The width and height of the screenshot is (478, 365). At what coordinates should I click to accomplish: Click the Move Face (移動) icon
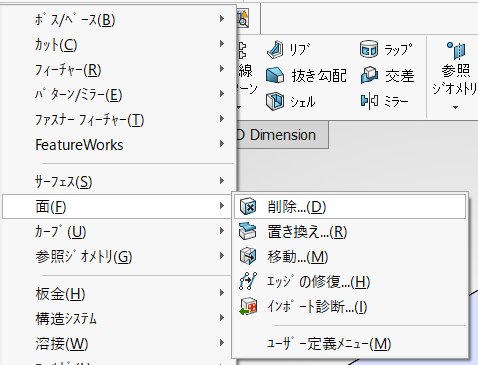point(248,256)
